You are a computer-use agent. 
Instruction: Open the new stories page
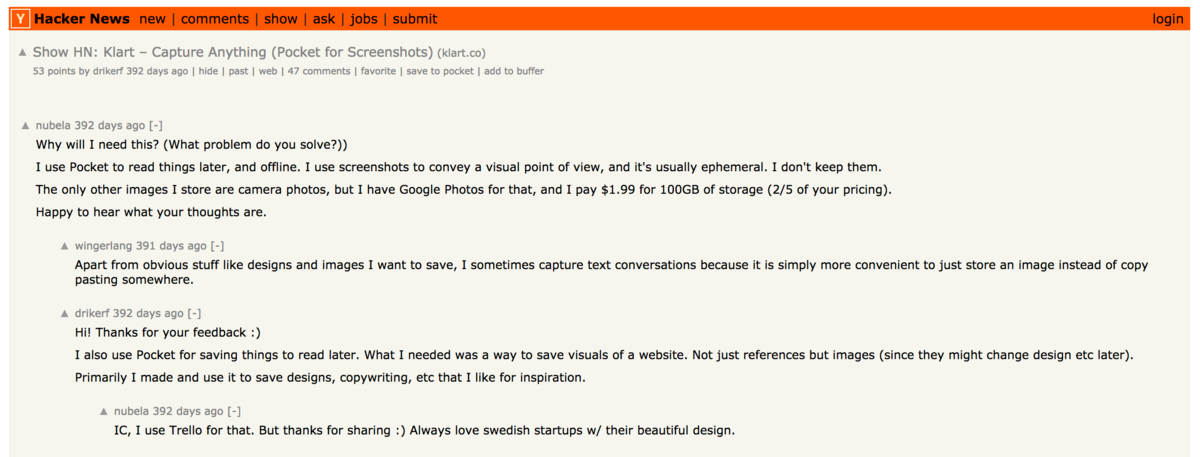pyautogui.click(x=153, y=19)
